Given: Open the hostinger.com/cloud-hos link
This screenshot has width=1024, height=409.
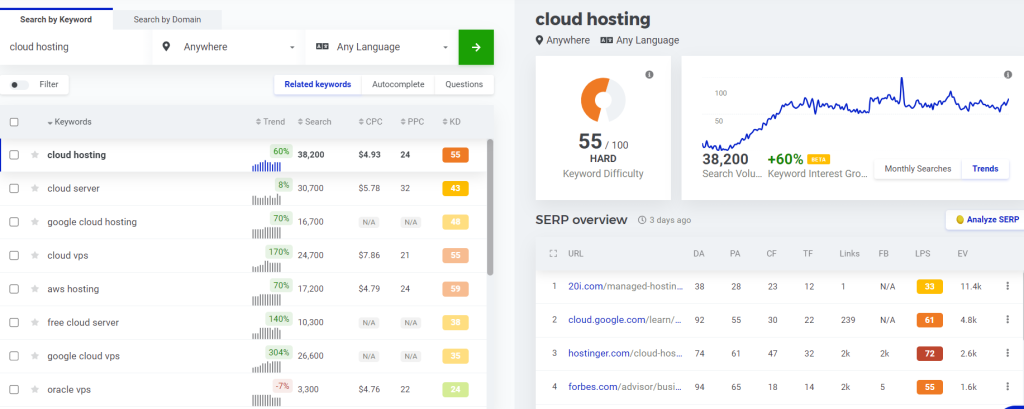Looking at the screenshot, I should [x=626, y=353].
